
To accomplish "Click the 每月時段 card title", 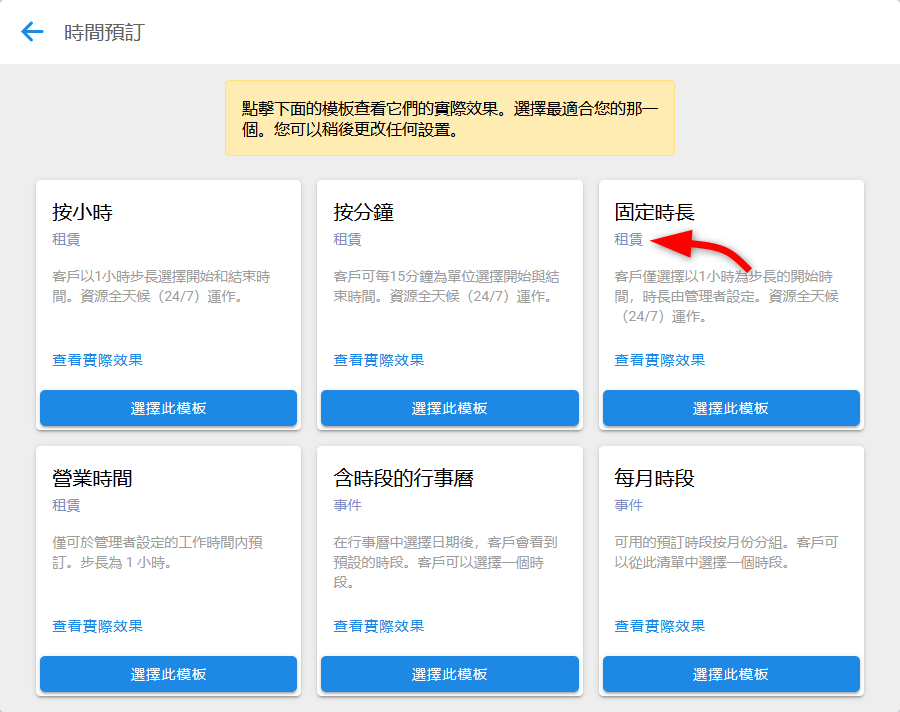I will tap(654, 478).
